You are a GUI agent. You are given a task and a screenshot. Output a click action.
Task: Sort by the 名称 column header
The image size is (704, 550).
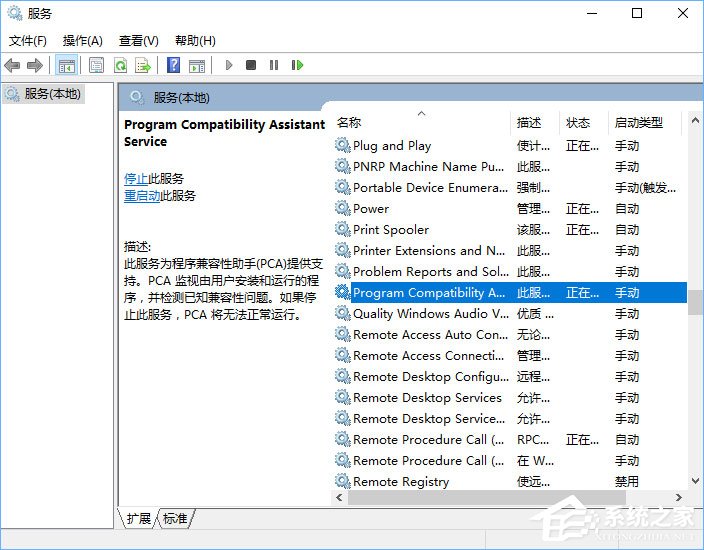click(x=422, y=123)
